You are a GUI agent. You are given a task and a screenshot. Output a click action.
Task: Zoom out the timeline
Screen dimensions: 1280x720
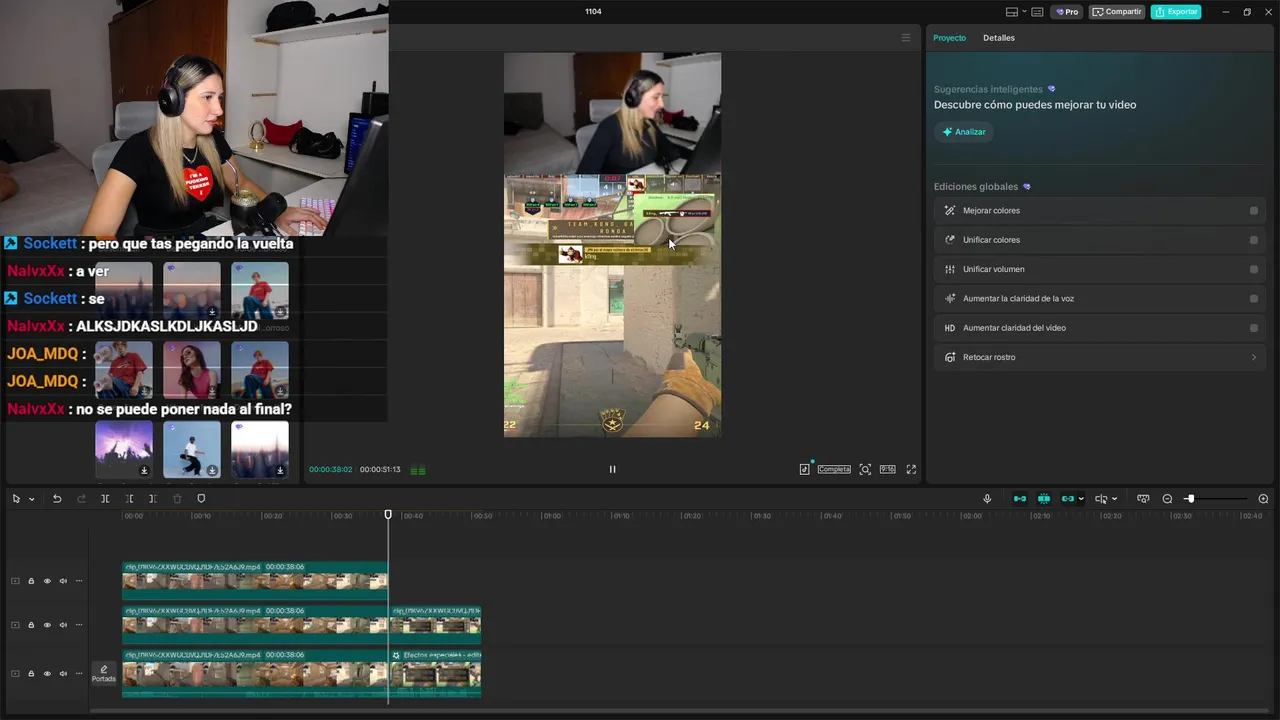pyautogui.click(x=1167, y=498)
